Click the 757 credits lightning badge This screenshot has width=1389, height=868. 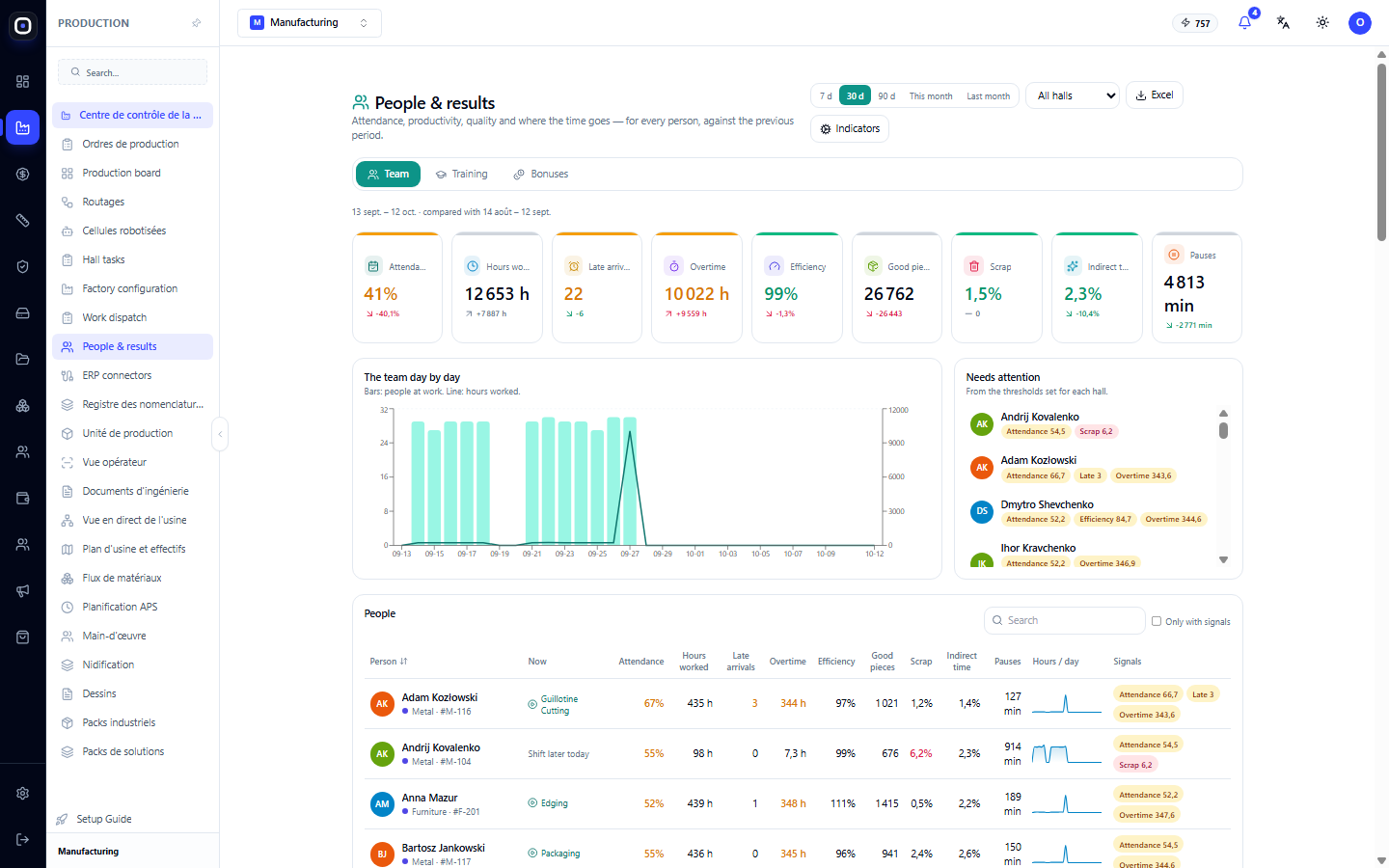pyautogui.click(x=1195, y=23)
